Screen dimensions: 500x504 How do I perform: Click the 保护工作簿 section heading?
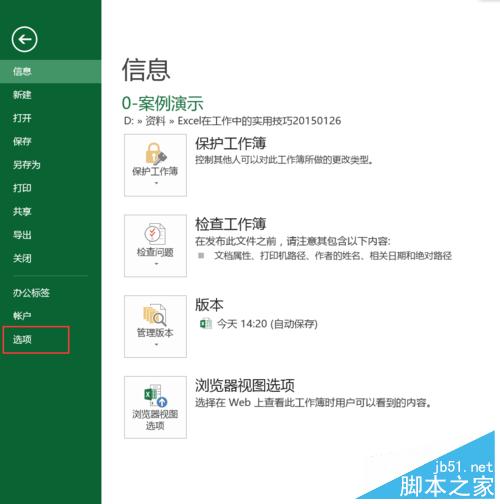point(230,143)
